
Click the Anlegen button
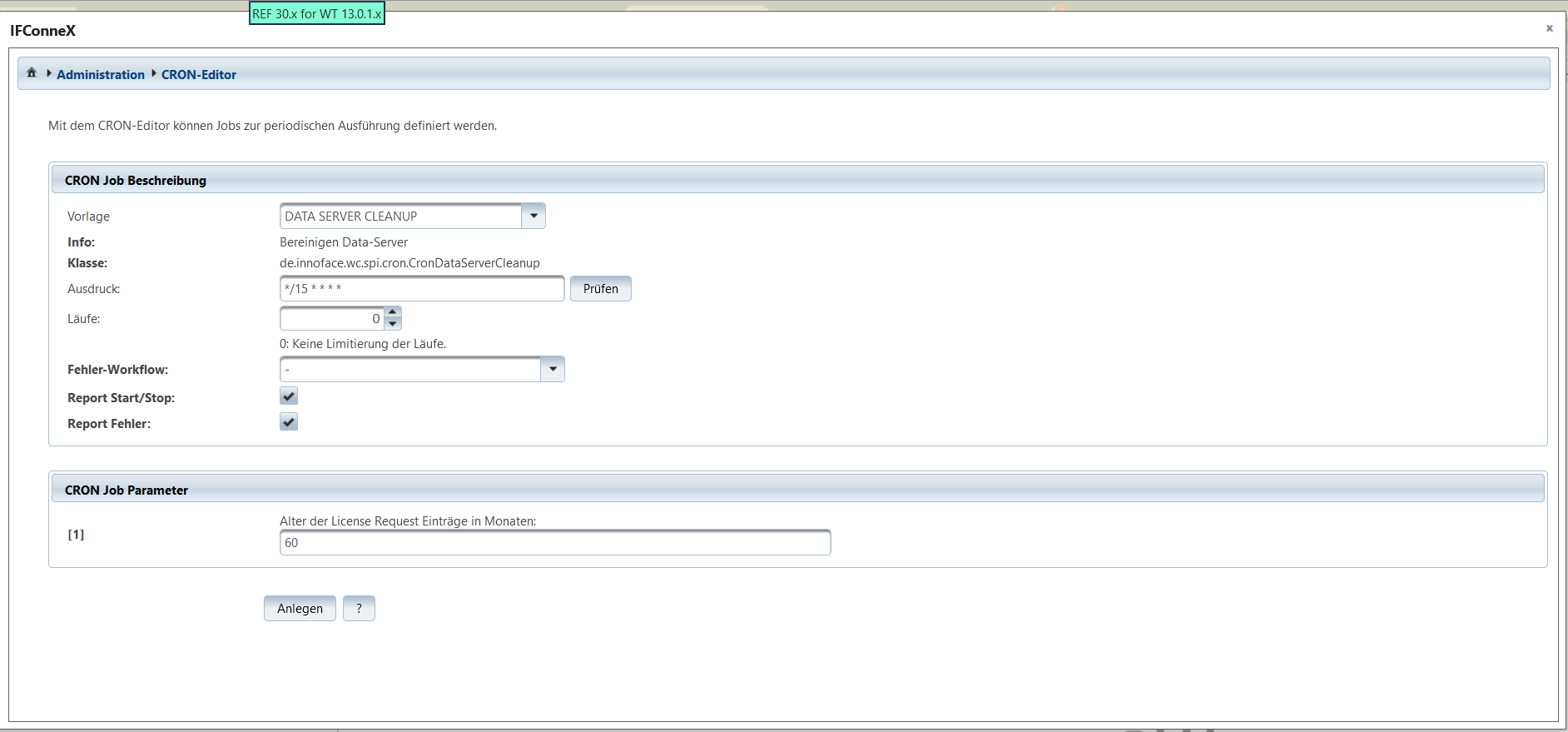point(300,609)
